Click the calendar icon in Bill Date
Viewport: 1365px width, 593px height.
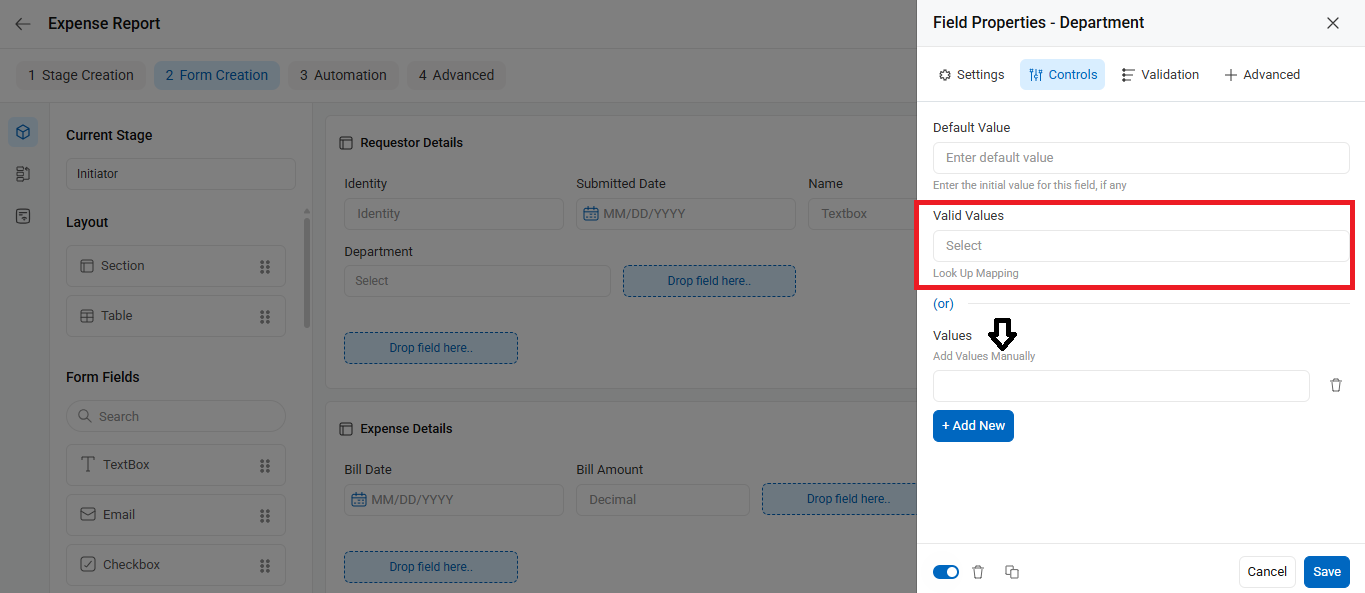pos(359,499)
